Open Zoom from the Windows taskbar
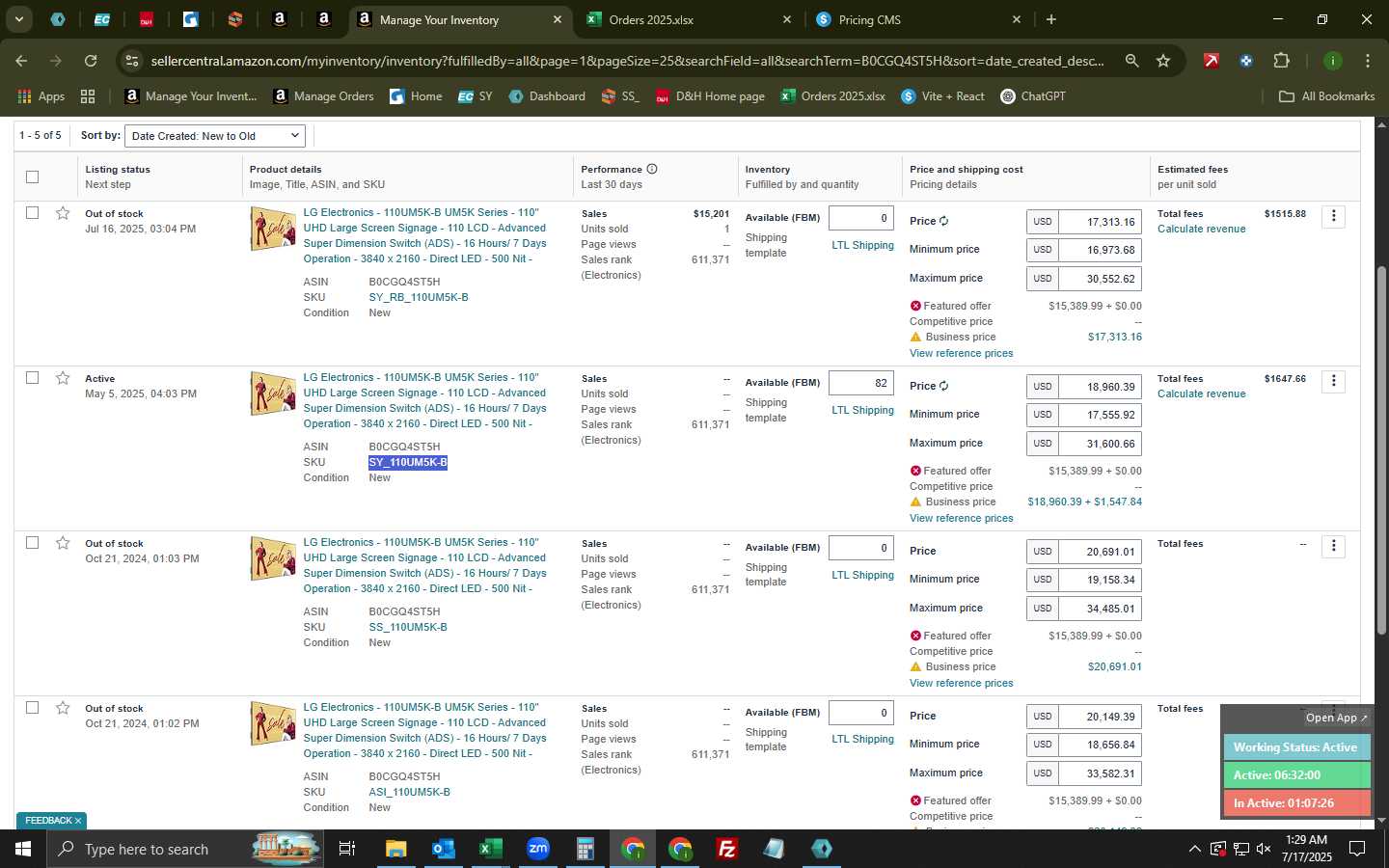The width and height of the screenshot is (1389, 868). click(537, 849)
